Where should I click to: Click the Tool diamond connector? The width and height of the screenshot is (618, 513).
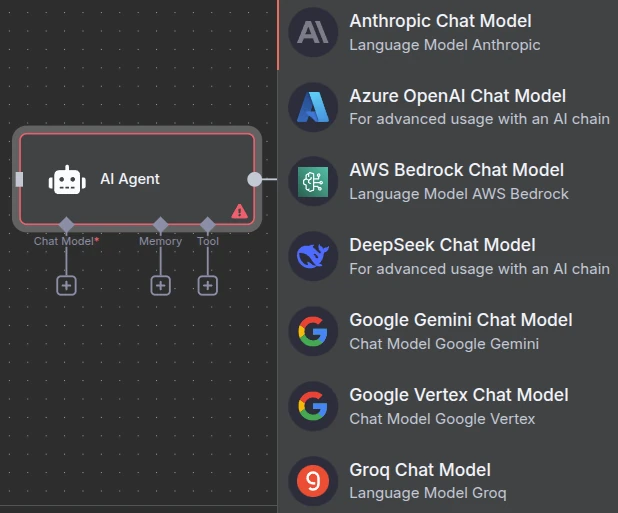coord(208,225)
